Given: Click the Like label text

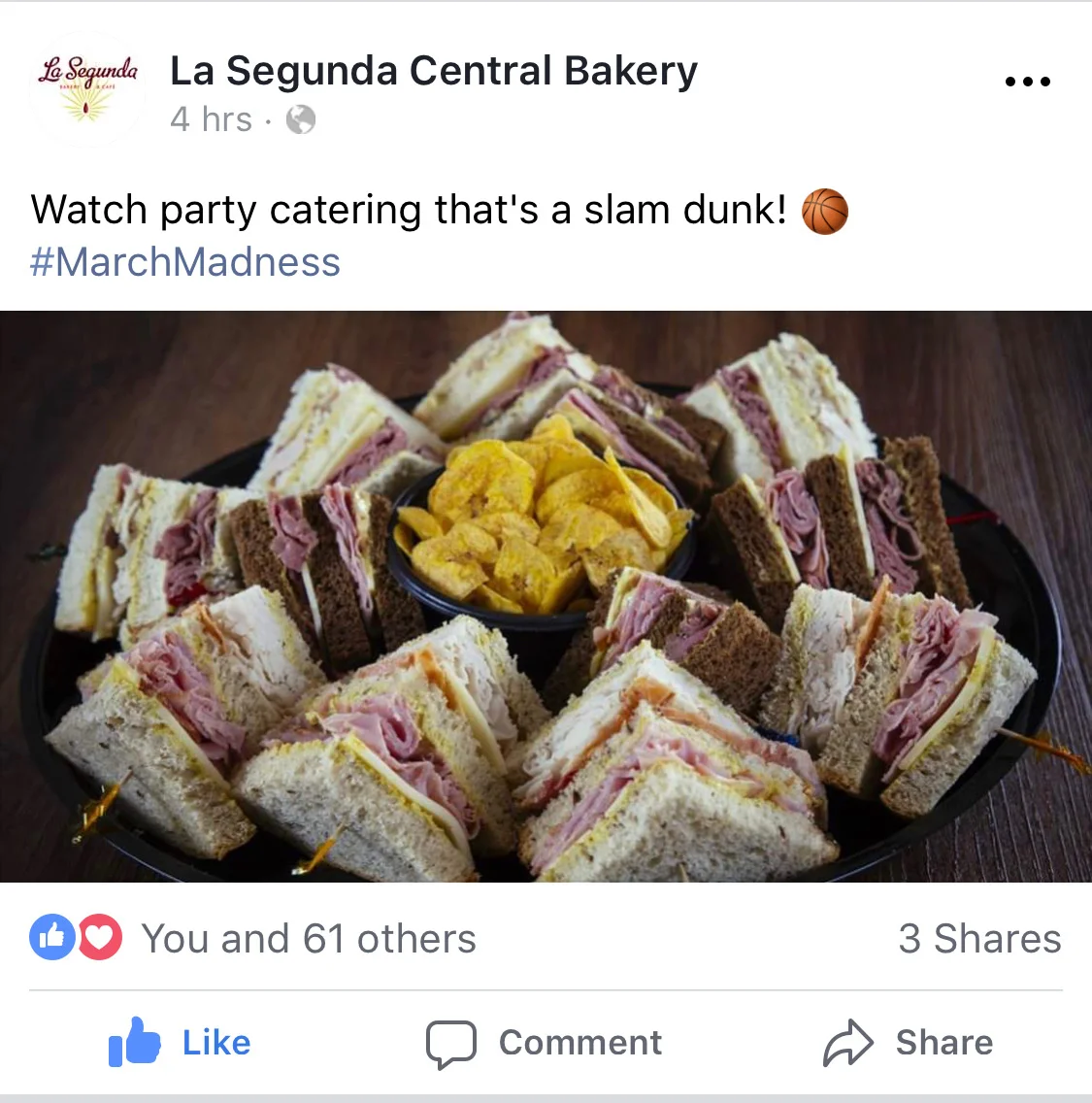Looking at the screenshot, I should [x=216, y=1043].
